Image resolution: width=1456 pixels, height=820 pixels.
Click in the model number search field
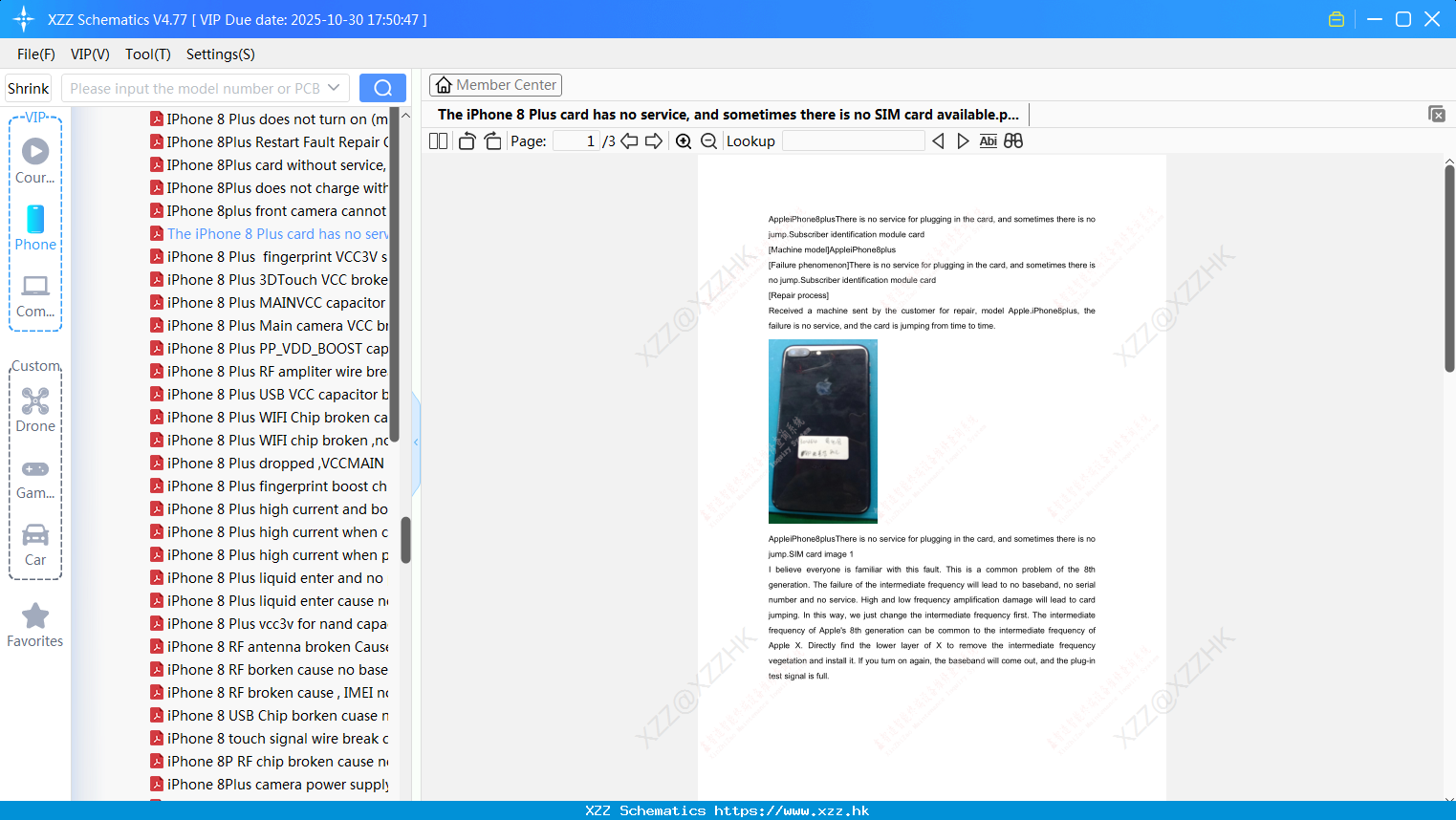194,88
